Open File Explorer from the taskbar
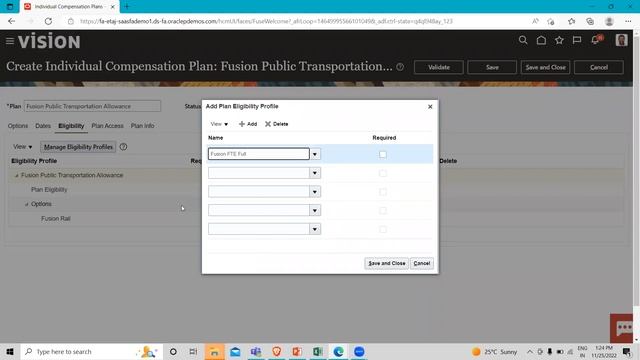 (x=214, y=351)
